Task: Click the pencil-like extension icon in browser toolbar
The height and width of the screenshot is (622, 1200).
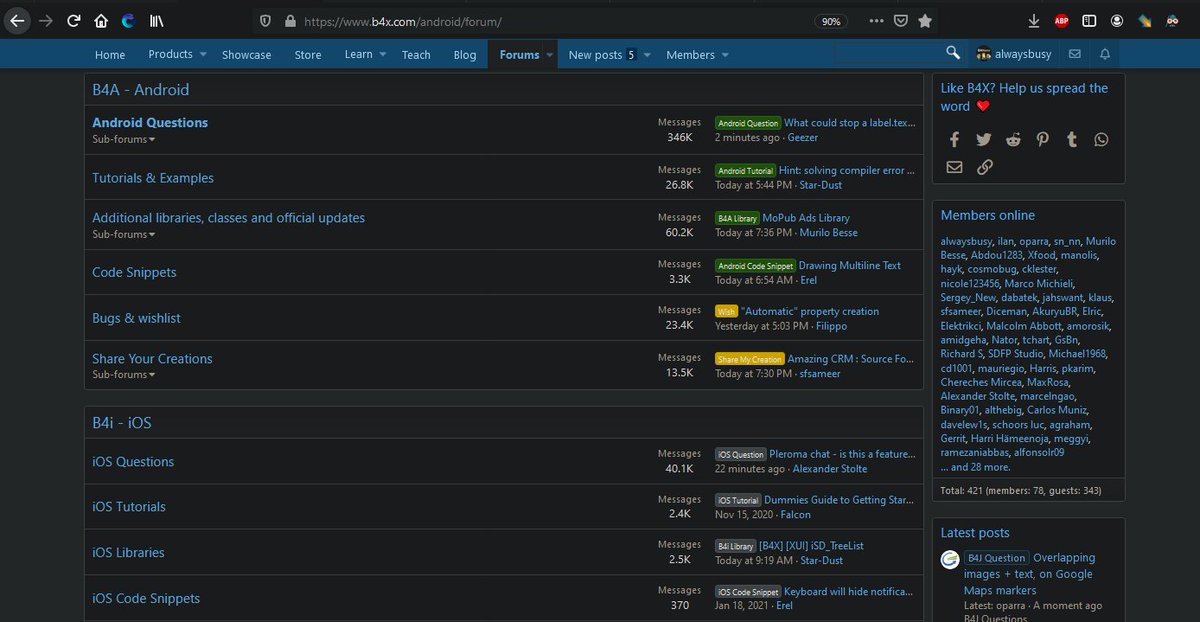Action: point(1144,20)
